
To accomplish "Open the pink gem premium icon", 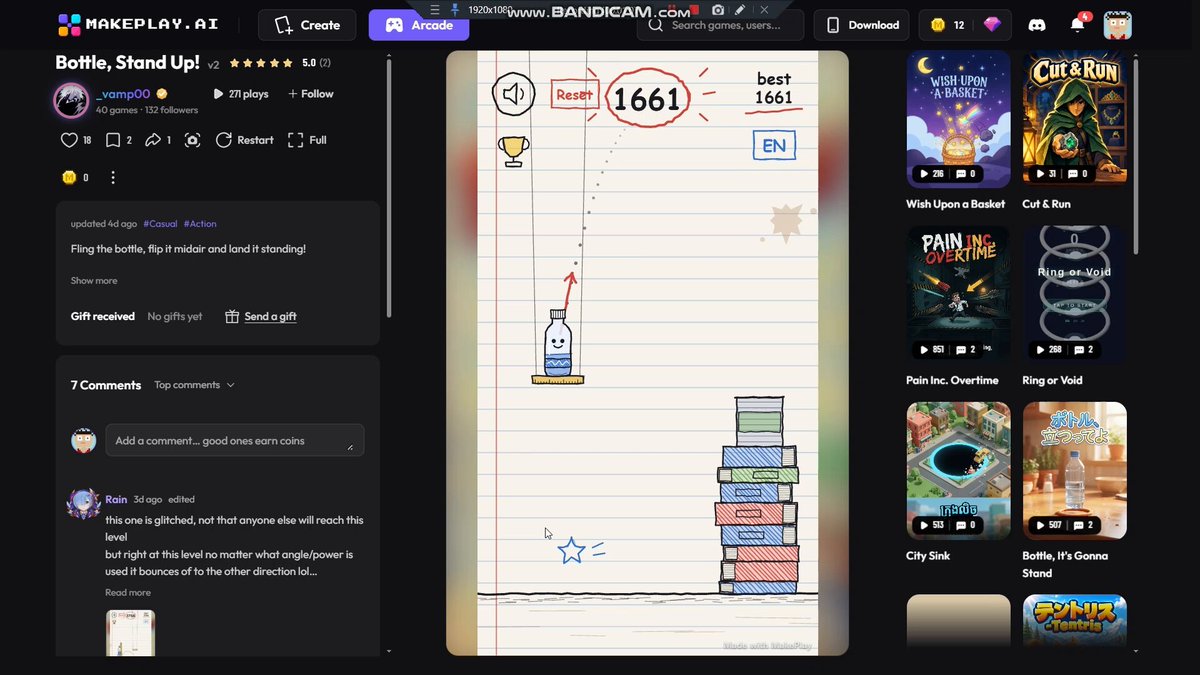I will tap(992, 25).
